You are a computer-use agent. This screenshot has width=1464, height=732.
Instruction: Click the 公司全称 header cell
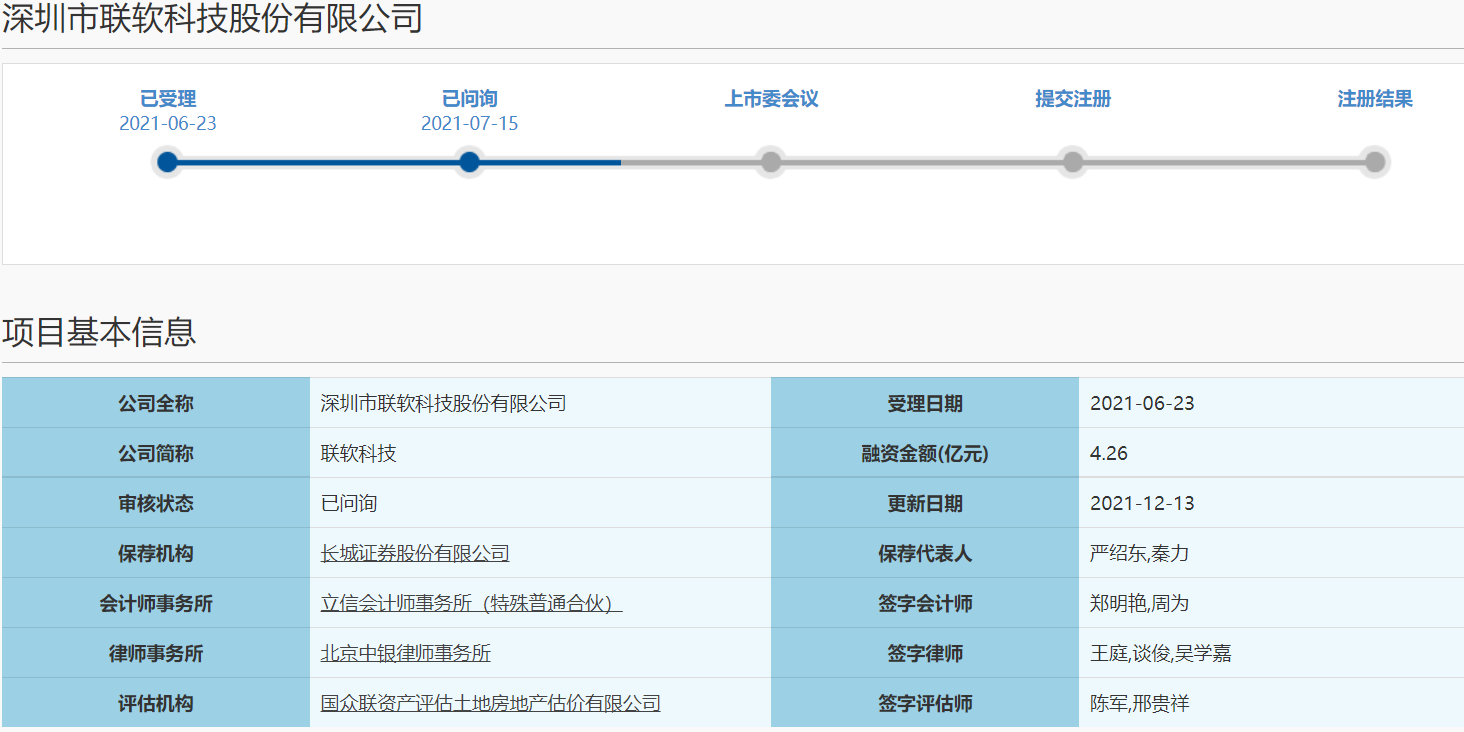tap(156, 403)
